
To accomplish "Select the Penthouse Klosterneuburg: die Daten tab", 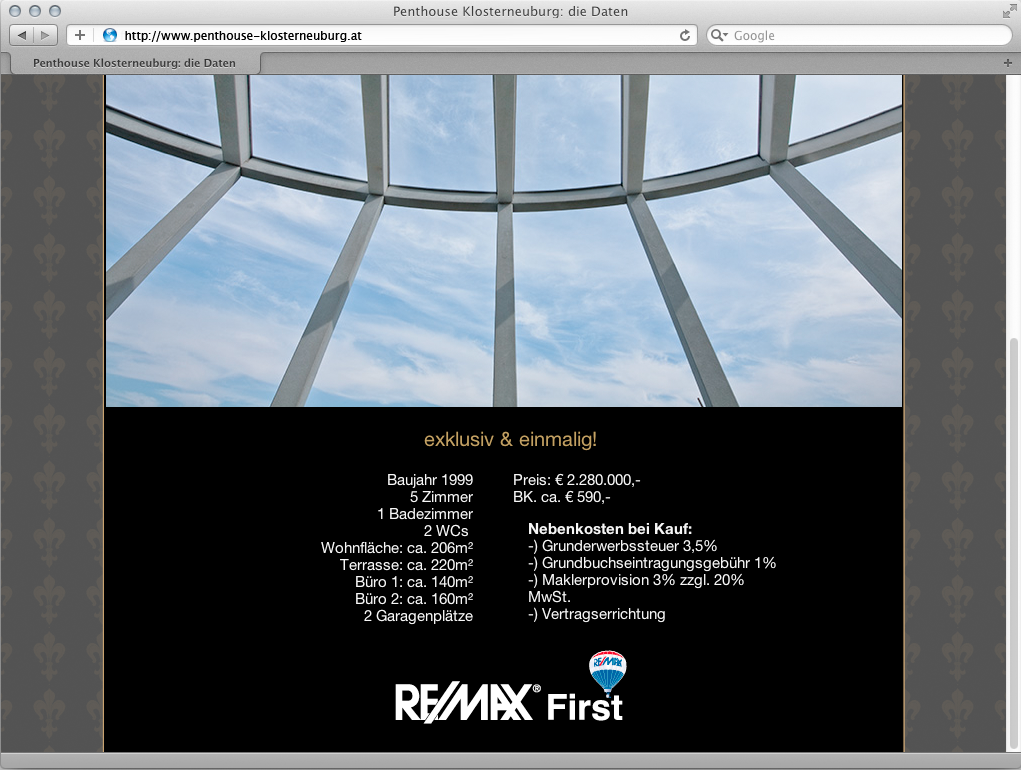I will click(x=134, y=63).
